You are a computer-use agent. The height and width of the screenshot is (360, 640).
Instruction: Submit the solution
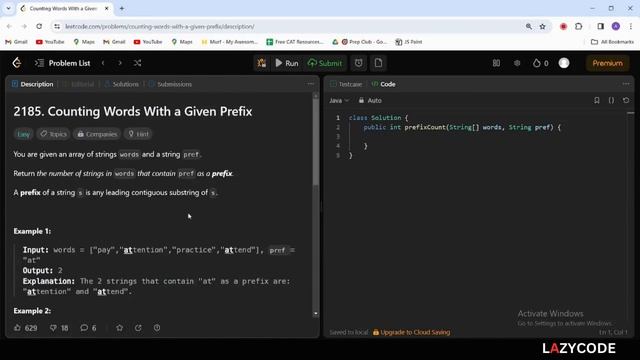325,63
